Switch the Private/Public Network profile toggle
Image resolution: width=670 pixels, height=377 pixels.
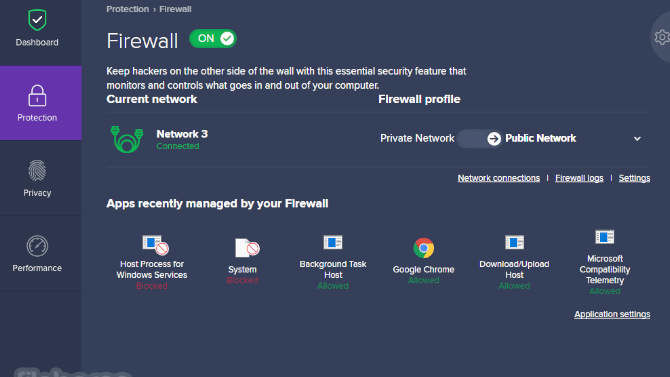[x=479, y=138]
